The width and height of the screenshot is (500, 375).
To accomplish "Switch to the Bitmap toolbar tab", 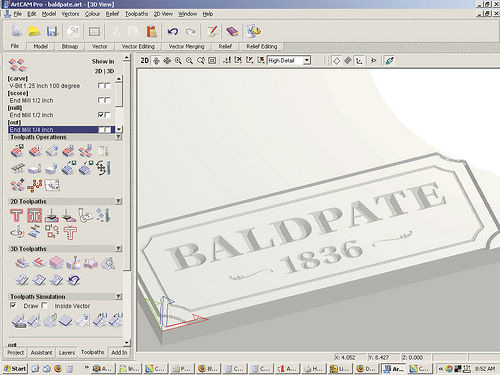I will [70, 46].
